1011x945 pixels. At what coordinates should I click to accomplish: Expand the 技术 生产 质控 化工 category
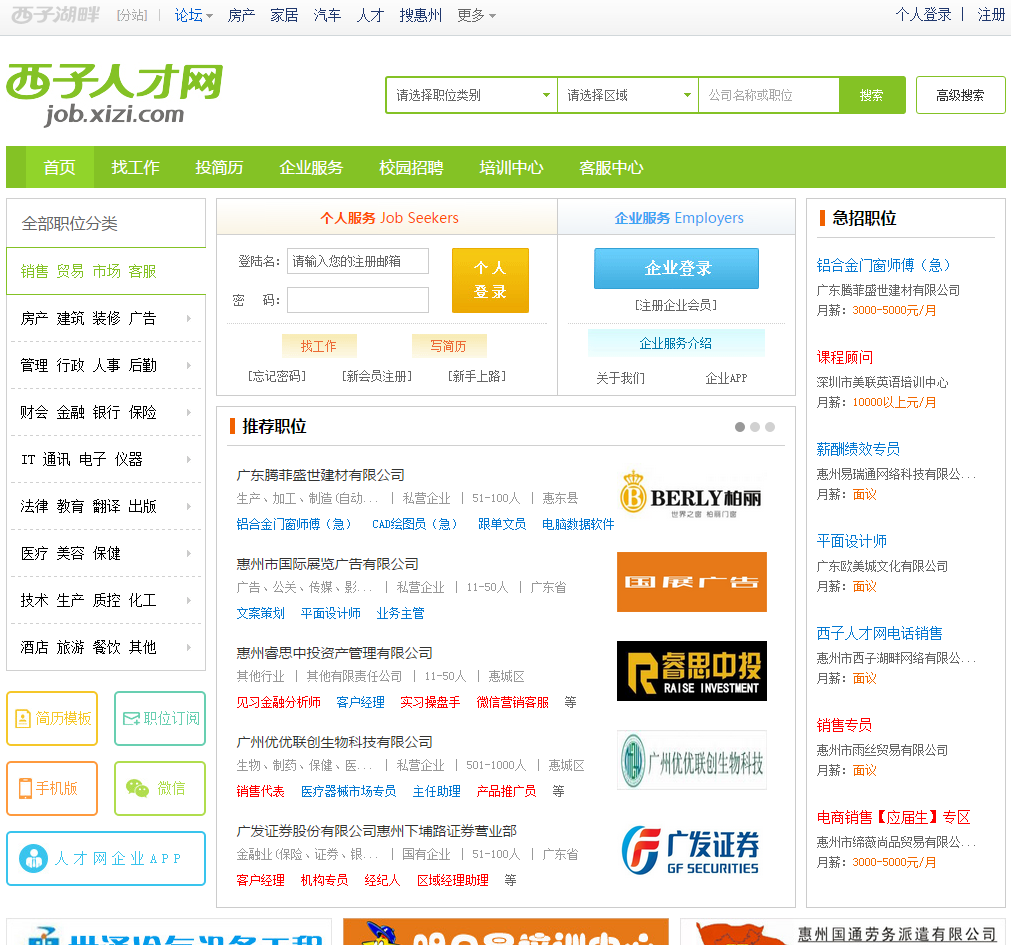pos(106,600)
